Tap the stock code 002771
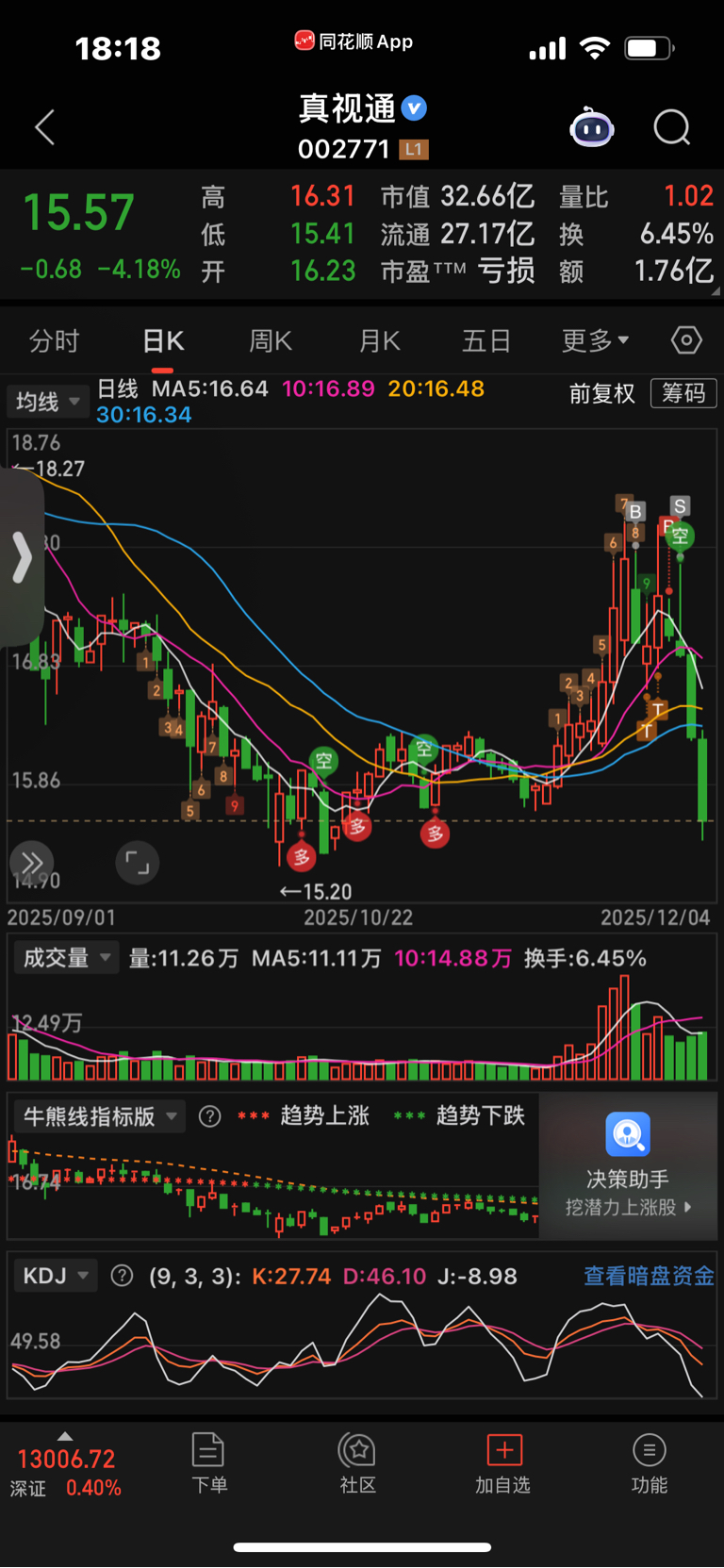Screen dimensions: 724x1568 (344, 149)
